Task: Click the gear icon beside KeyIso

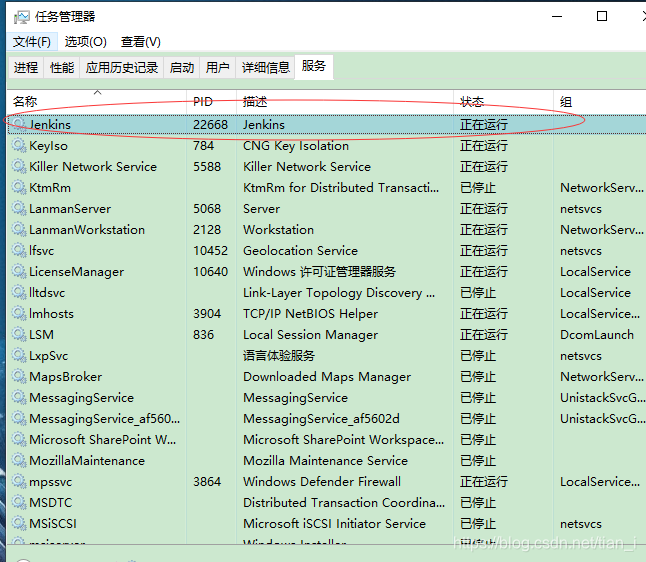Action: 19,145
